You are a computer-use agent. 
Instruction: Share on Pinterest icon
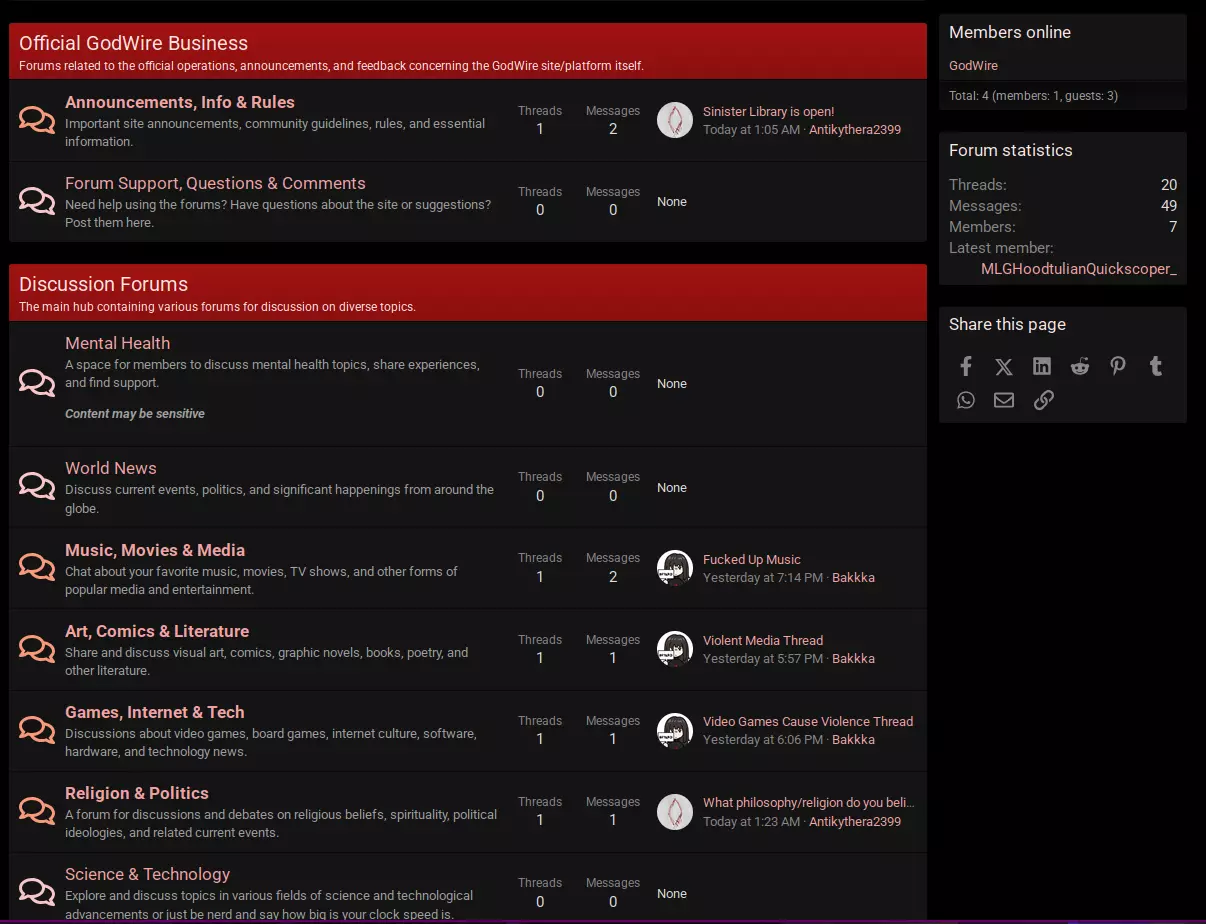click(x=1118, y=366)
